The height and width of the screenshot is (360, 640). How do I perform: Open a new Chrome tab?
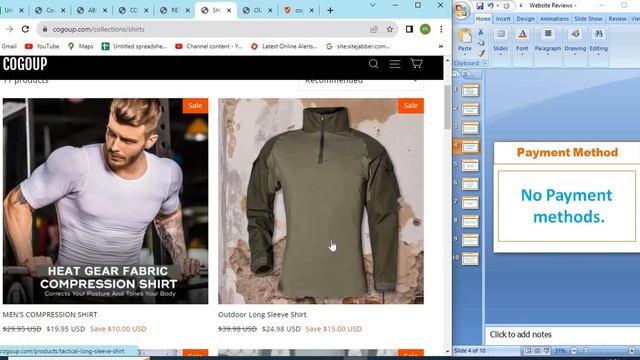[x=330, y=10]
